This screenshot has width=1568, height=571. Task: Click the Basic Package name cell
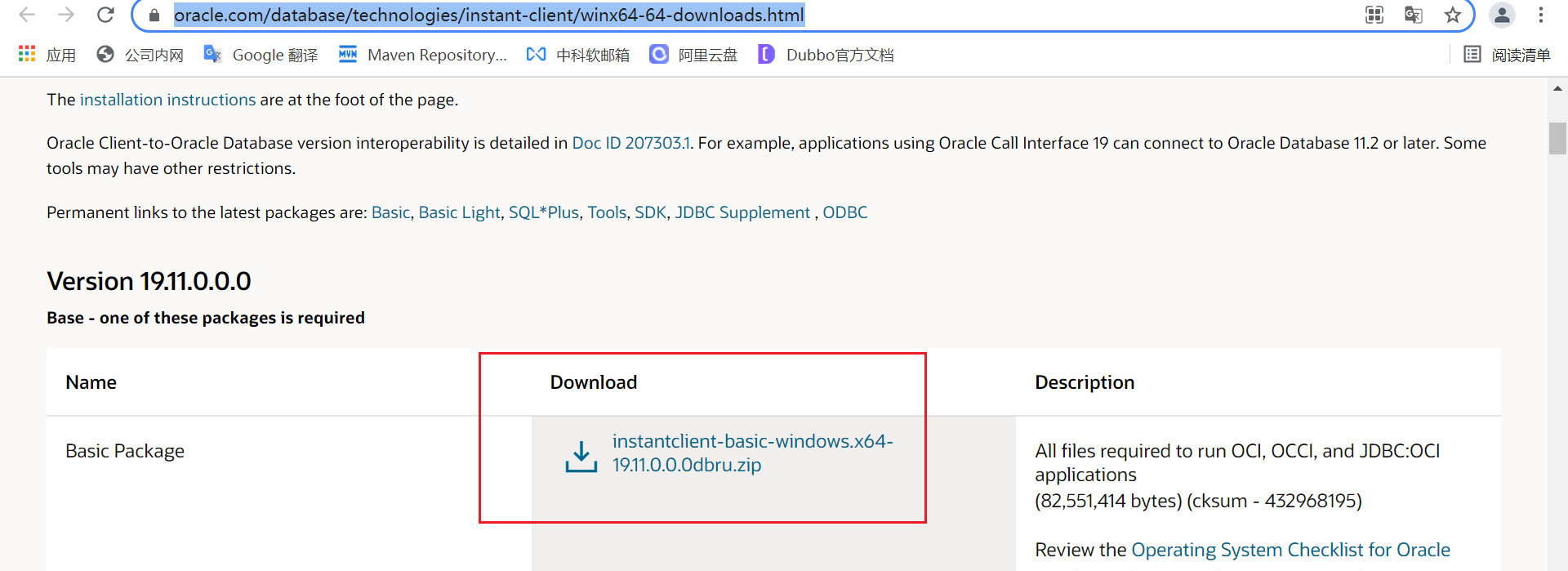point(125,451)
